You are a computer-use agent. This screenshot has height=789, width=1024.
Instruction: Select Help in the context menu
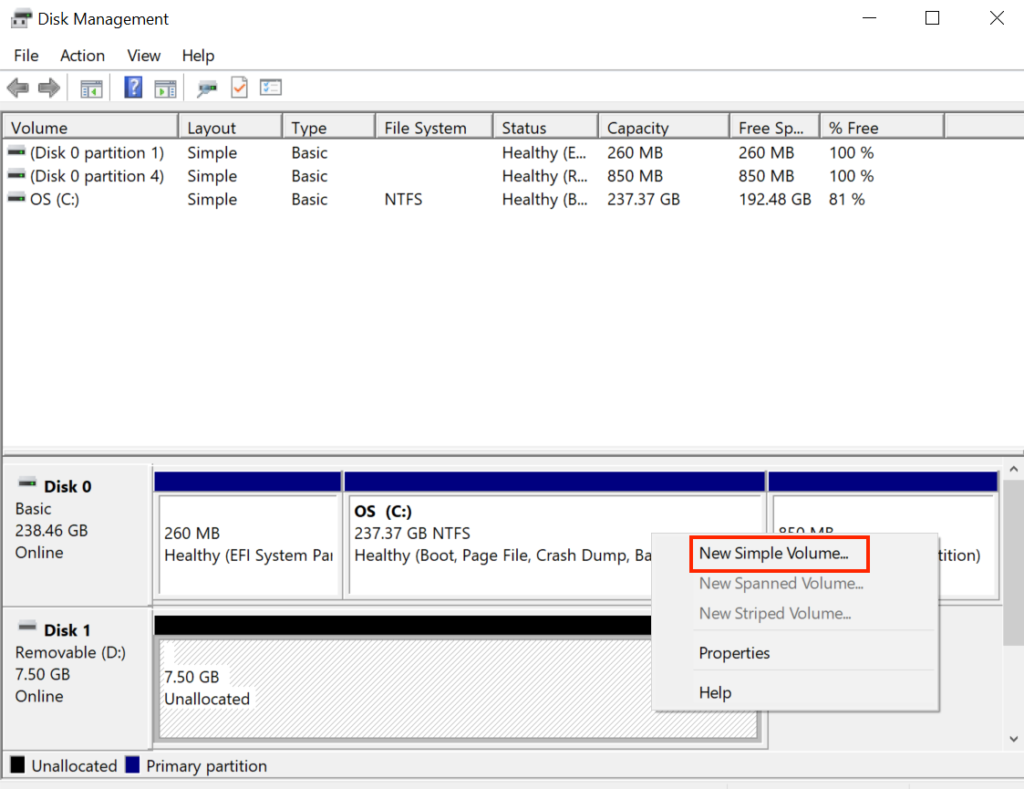(x=715, y=693)
